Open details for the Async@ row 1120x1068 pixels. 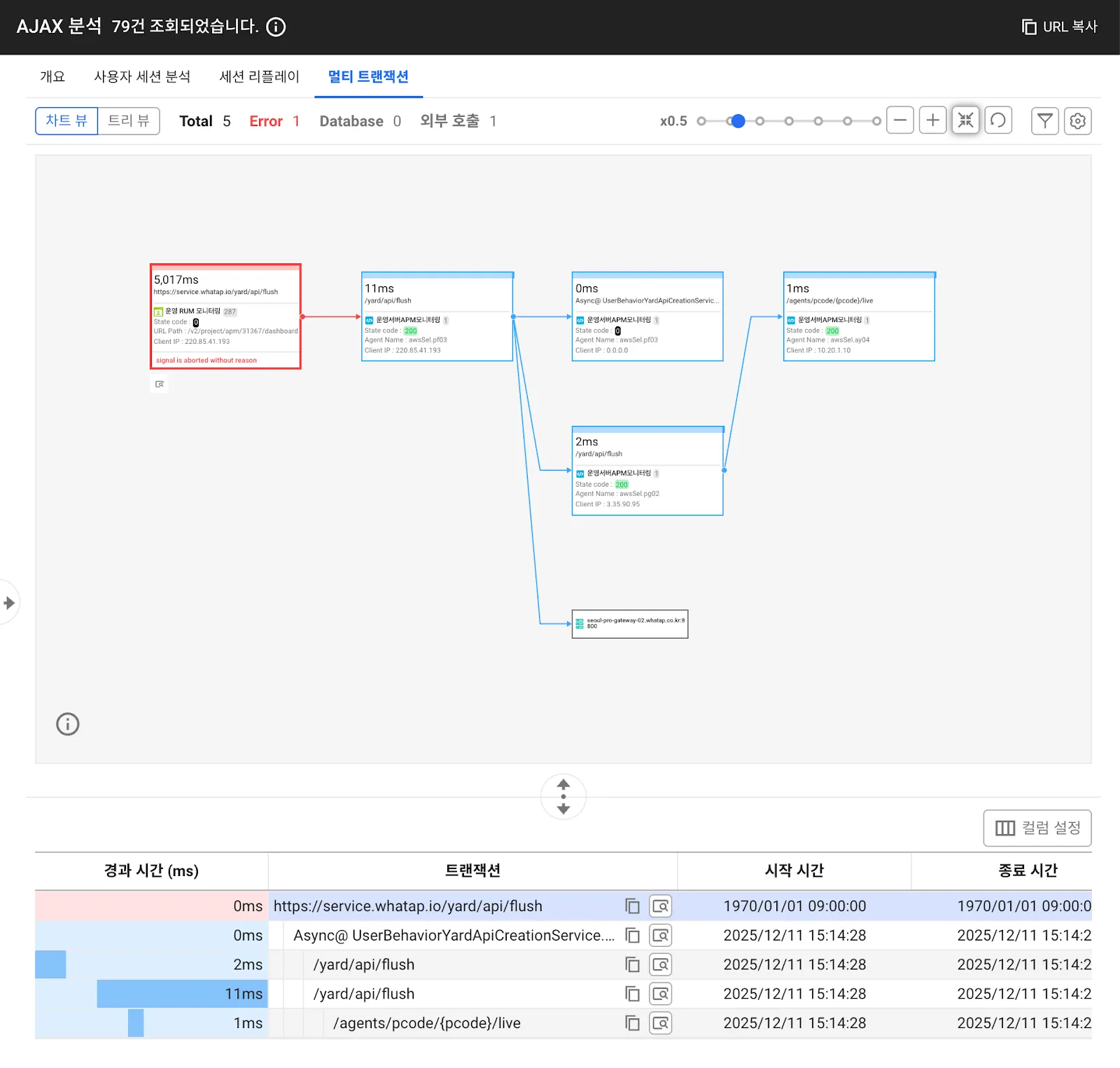[x=661, y=936]
